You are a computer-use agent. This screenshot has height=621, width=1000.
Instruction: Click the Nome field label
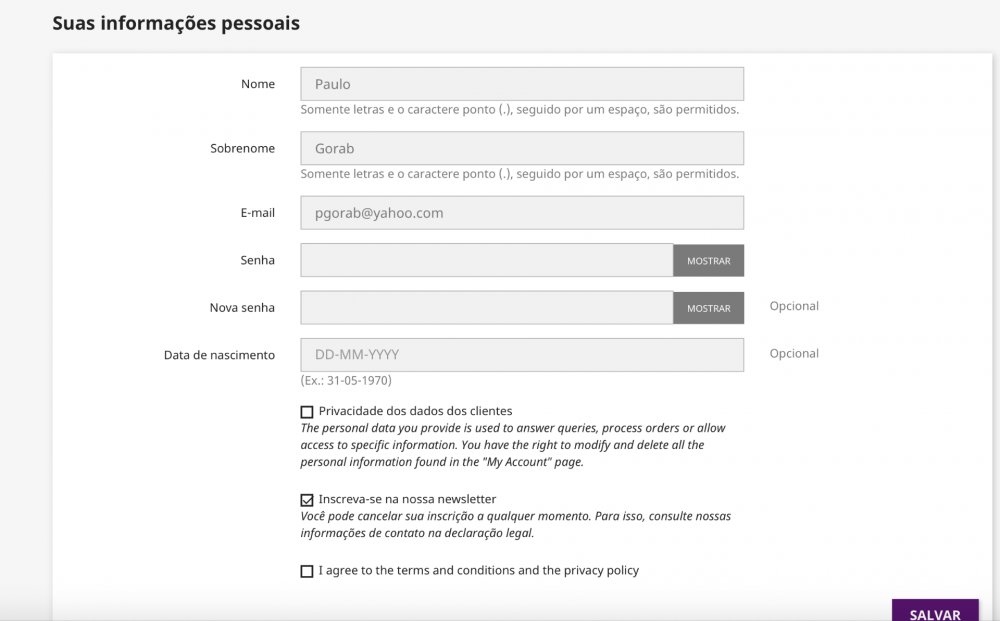click(x=258, y=84)
